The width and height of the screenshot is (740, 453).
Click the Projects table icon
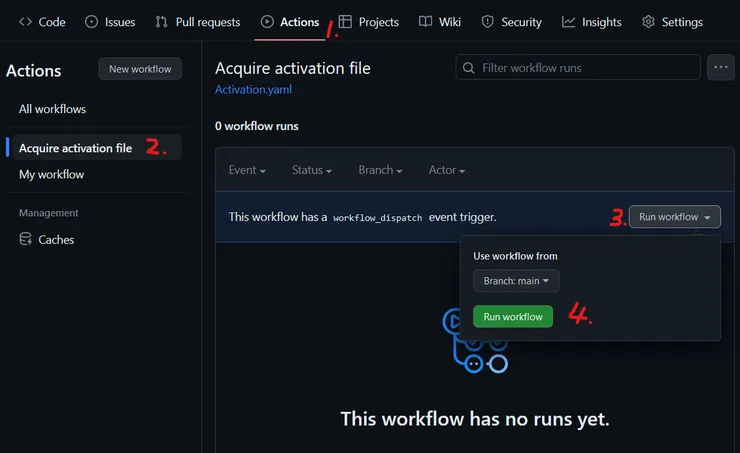[x=345, y=22]
